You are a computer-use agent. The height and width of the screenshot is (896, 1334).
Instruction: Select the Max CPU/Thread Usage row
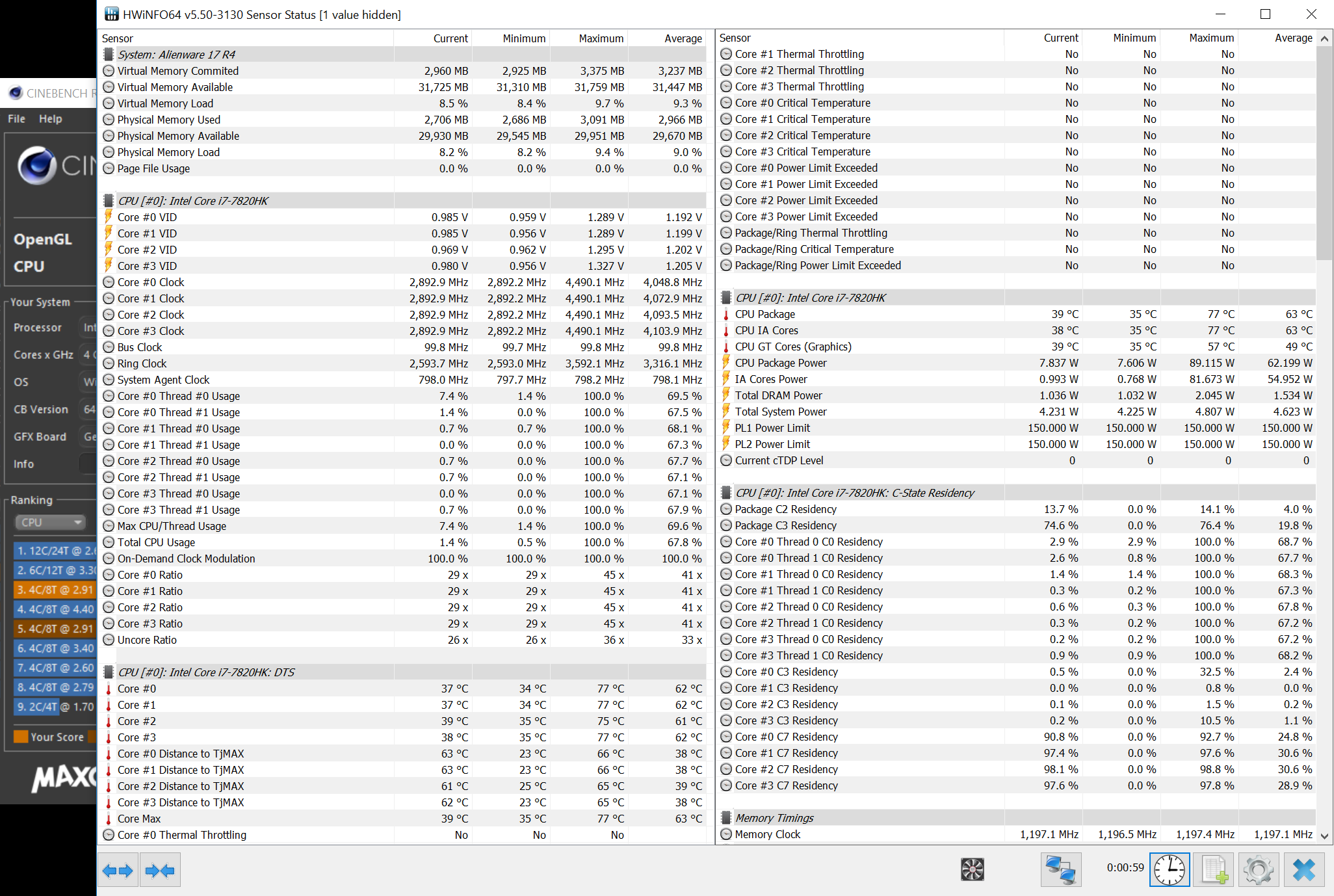point(403,526)
